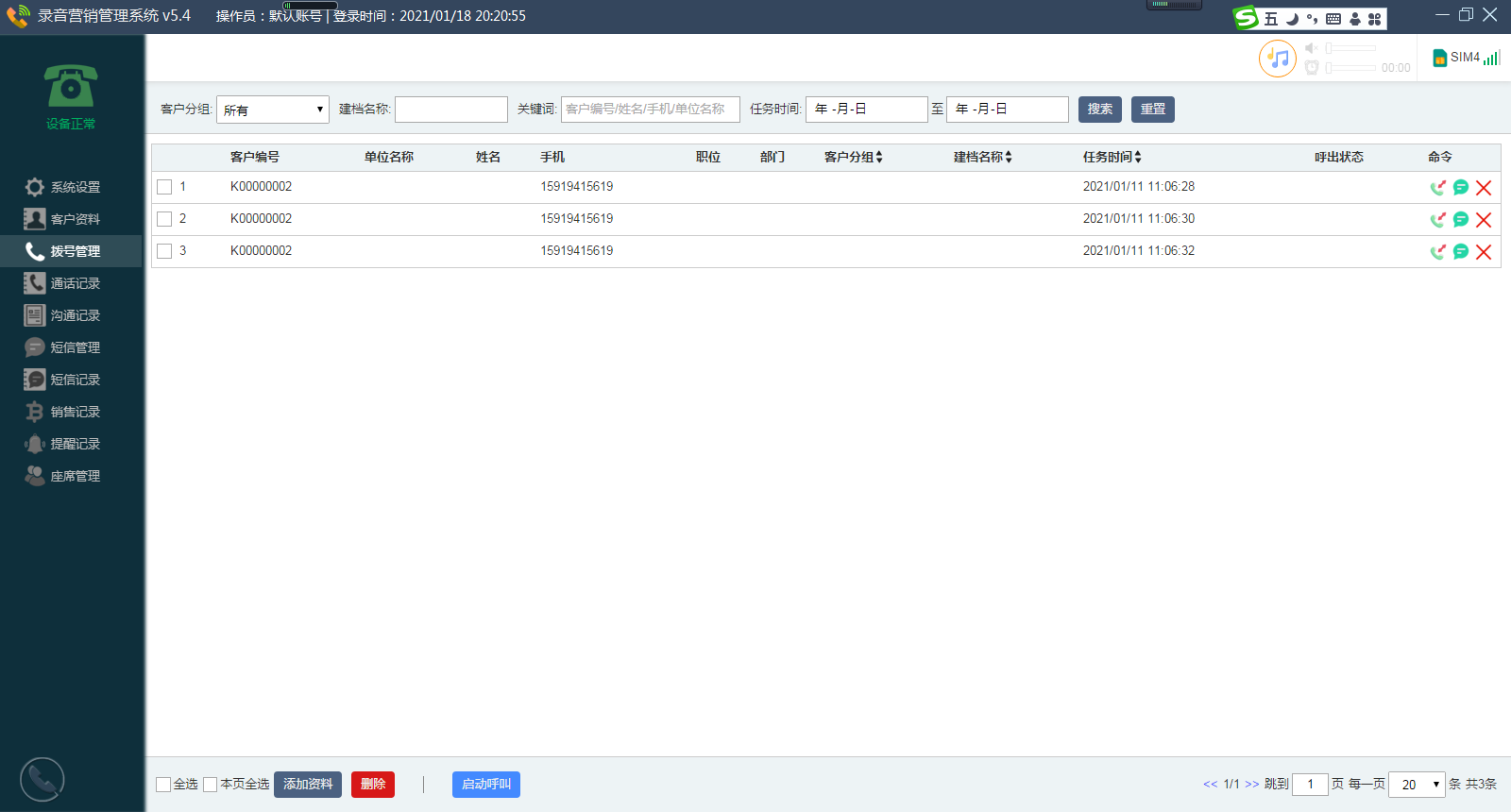Click the speaker volume icon
This screenshot has width=1511, height=812.
click(x=1311, y=48)
